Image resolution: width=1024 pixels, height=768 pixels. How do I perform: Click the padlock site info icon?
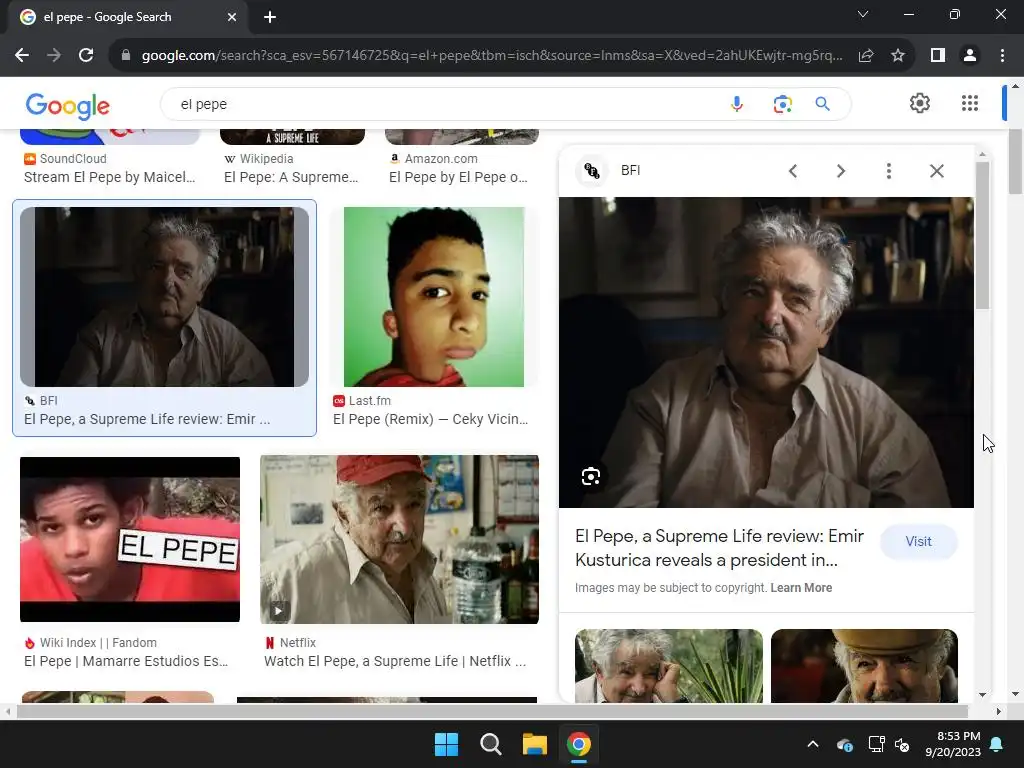(126, 56)
